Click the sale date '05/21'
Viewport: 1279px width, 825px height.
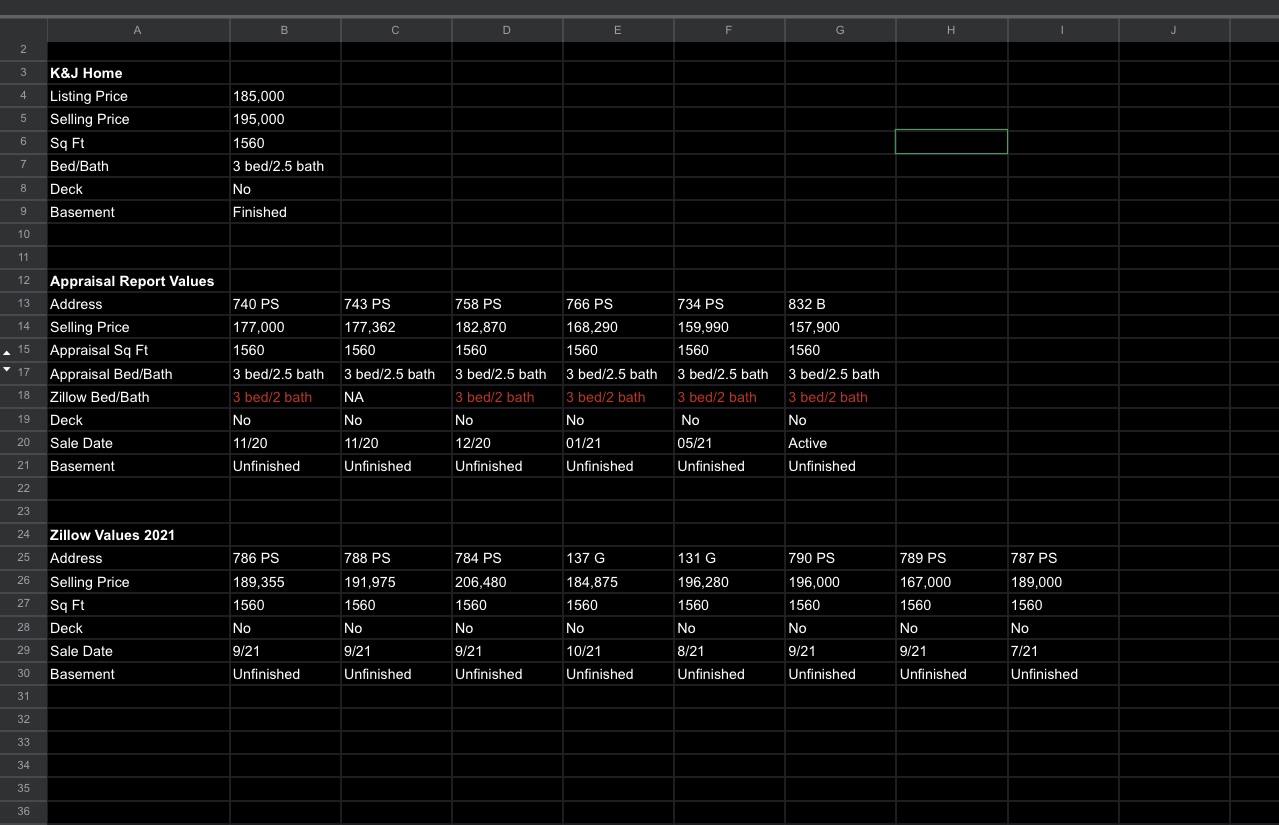[x=729, y=443]
